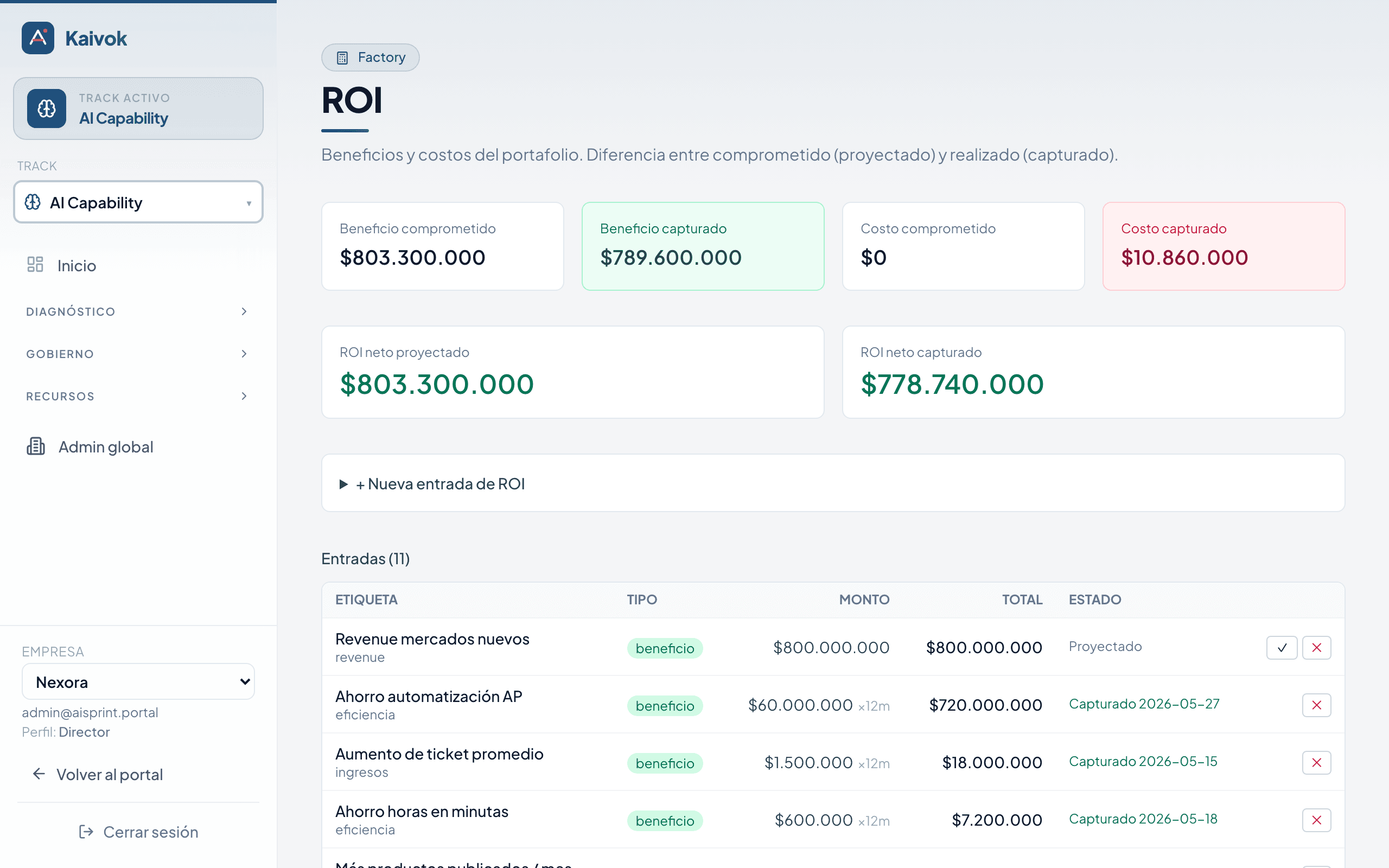The image size is (1389, 868).
Task: Open the Nexora empresa dropdown
Action: point(138,681)
